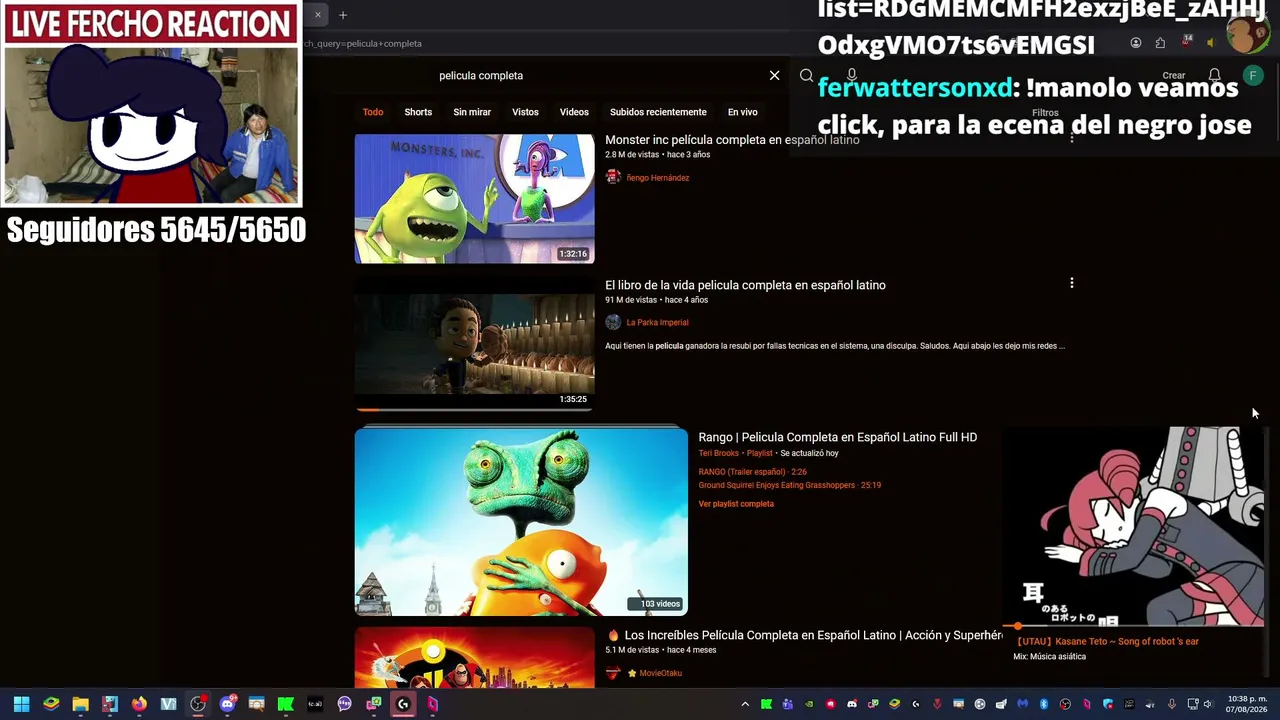Open Discord from the taskbar
The height and width of the screenshot is (720, 1280).
click(x=227, y=704)
